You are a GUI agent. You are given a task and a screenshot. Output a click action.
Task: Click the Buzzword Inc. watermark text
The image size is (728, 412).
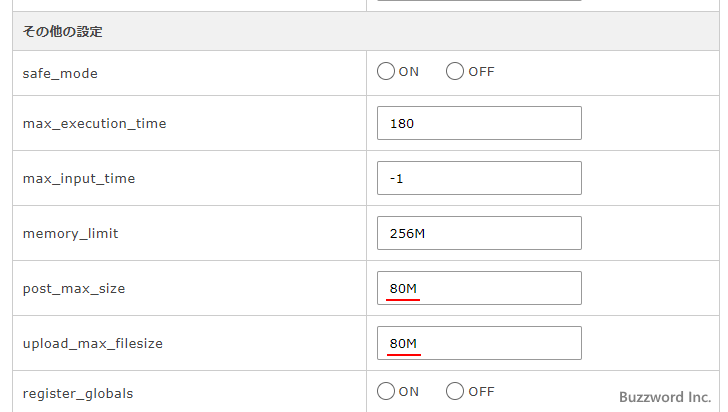[x=666, y=397]
